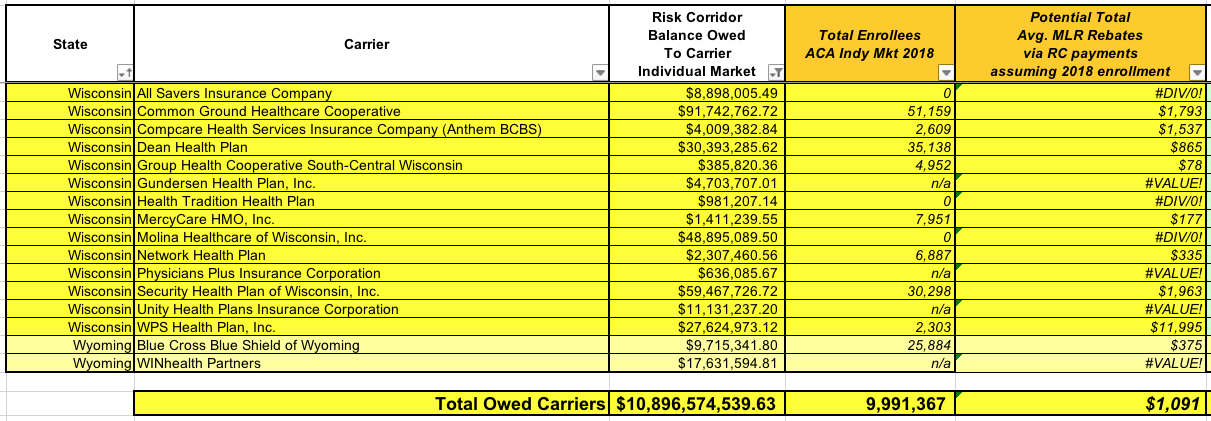Click the Total Owed Carriers label cell
This screenshot has width=1211, height=421.
[370, 404]
